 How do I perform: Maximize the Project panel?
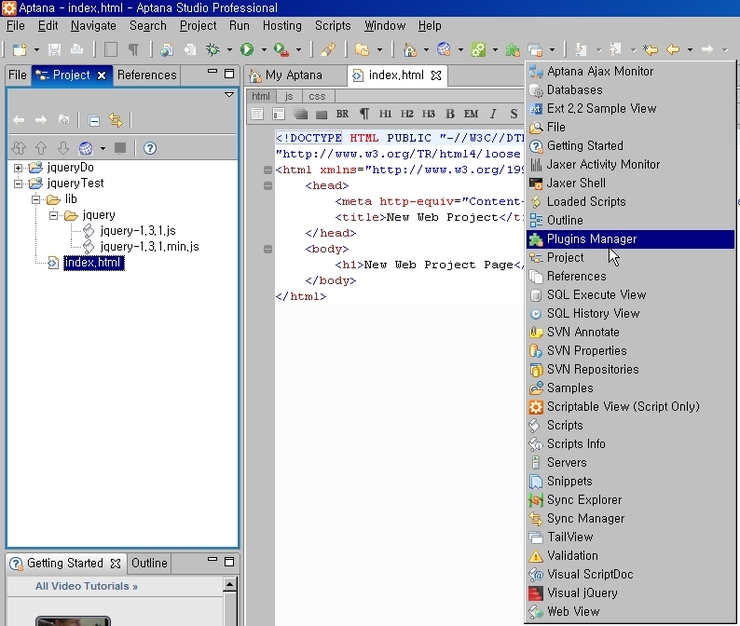[229, 74]
